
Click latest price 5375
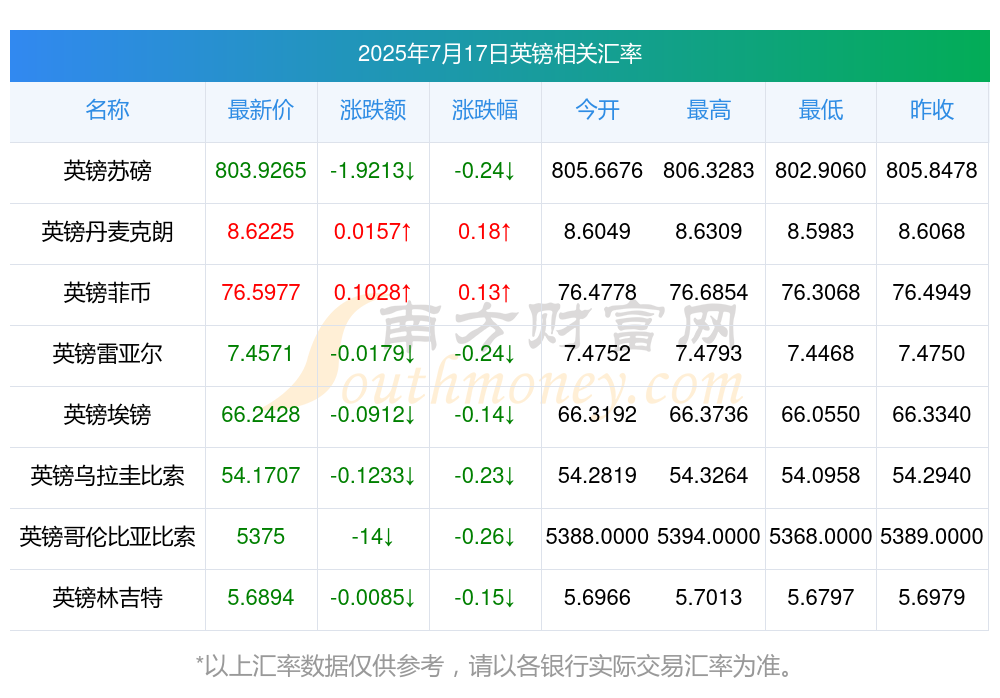260,537
